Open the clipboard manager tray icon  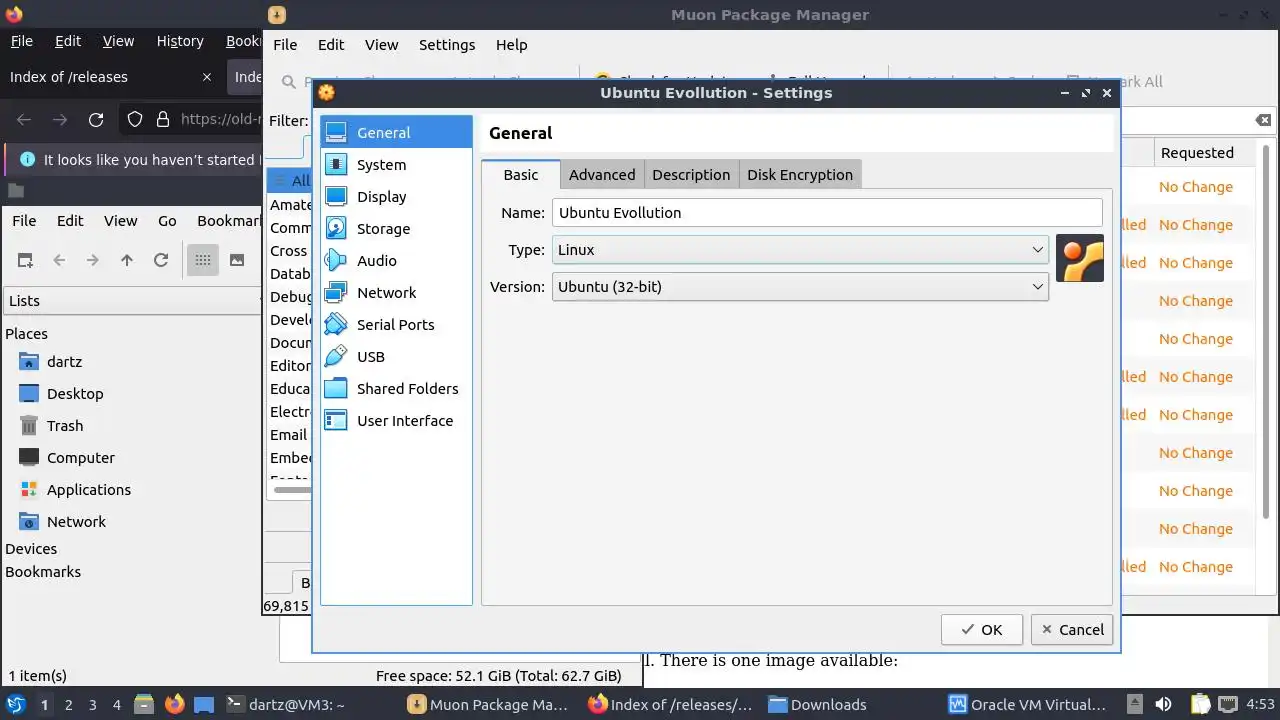(1201, 704)
